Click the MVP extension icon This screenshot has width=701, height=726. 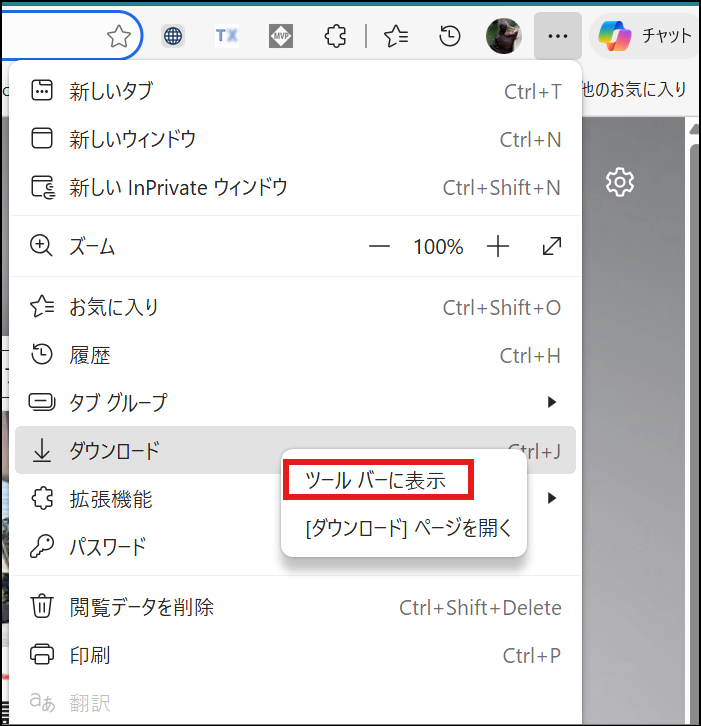click(x=281, y=36)
